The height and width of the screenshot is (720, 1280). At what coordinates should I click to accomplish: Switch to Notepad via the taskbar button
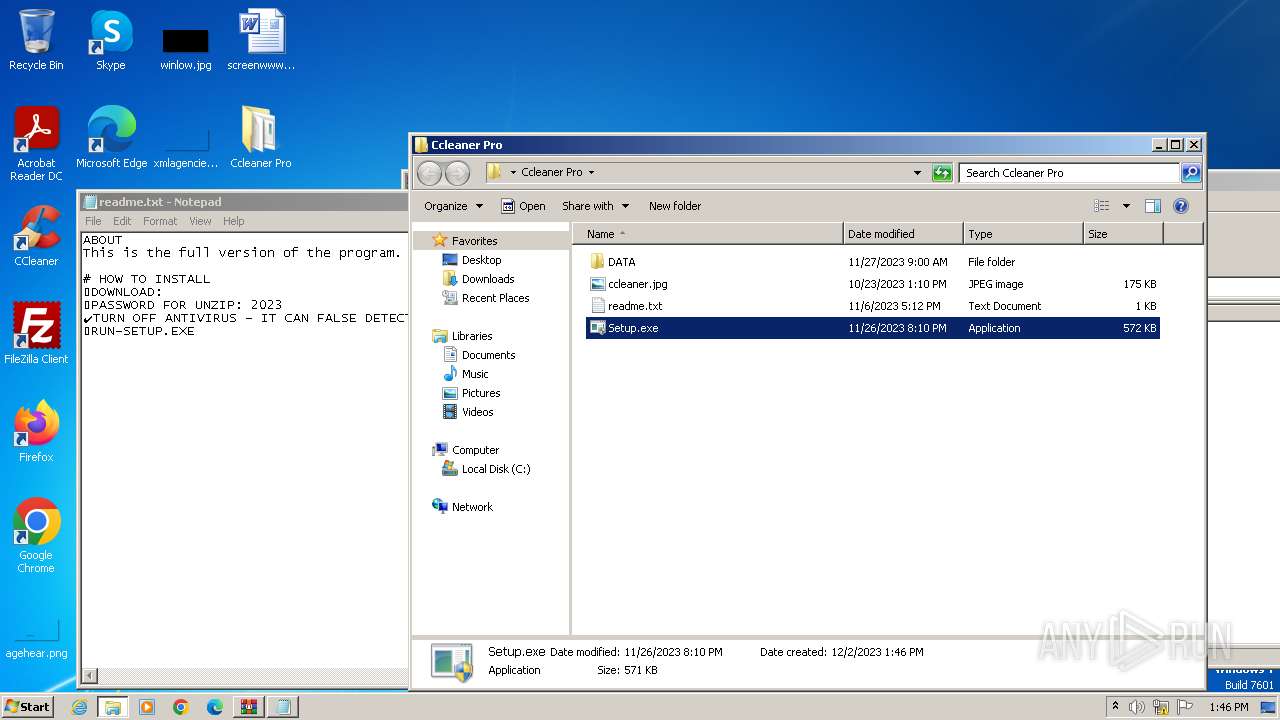click(x=283, y=707)
